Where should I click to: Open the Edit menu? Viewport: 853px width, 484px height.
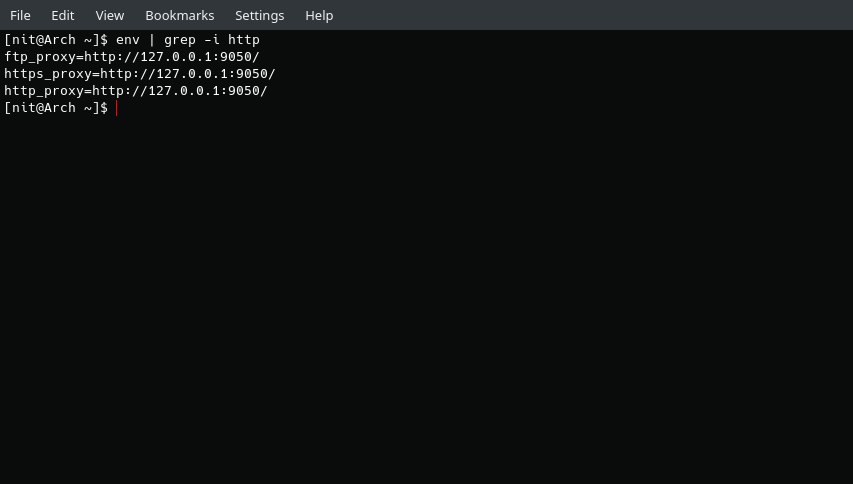(63, 15)
